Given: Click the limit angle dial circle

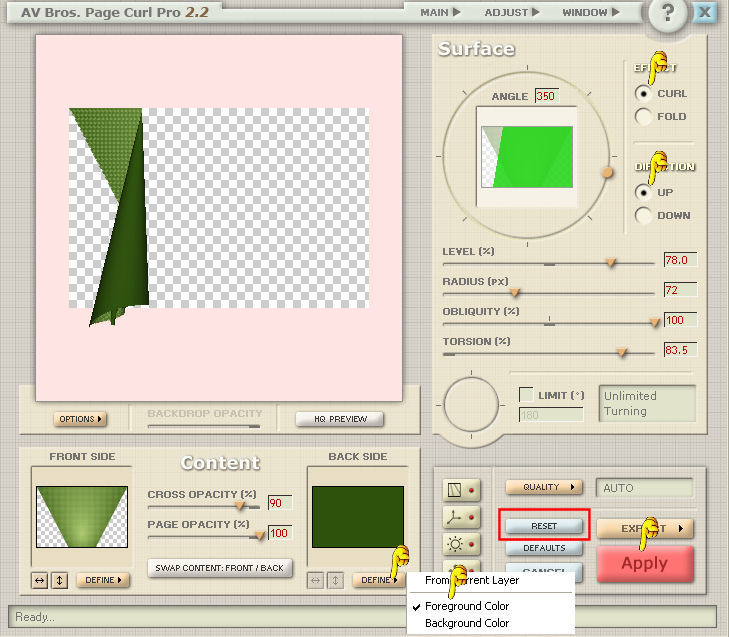Looking at the screenshot, I should point(471,405).
